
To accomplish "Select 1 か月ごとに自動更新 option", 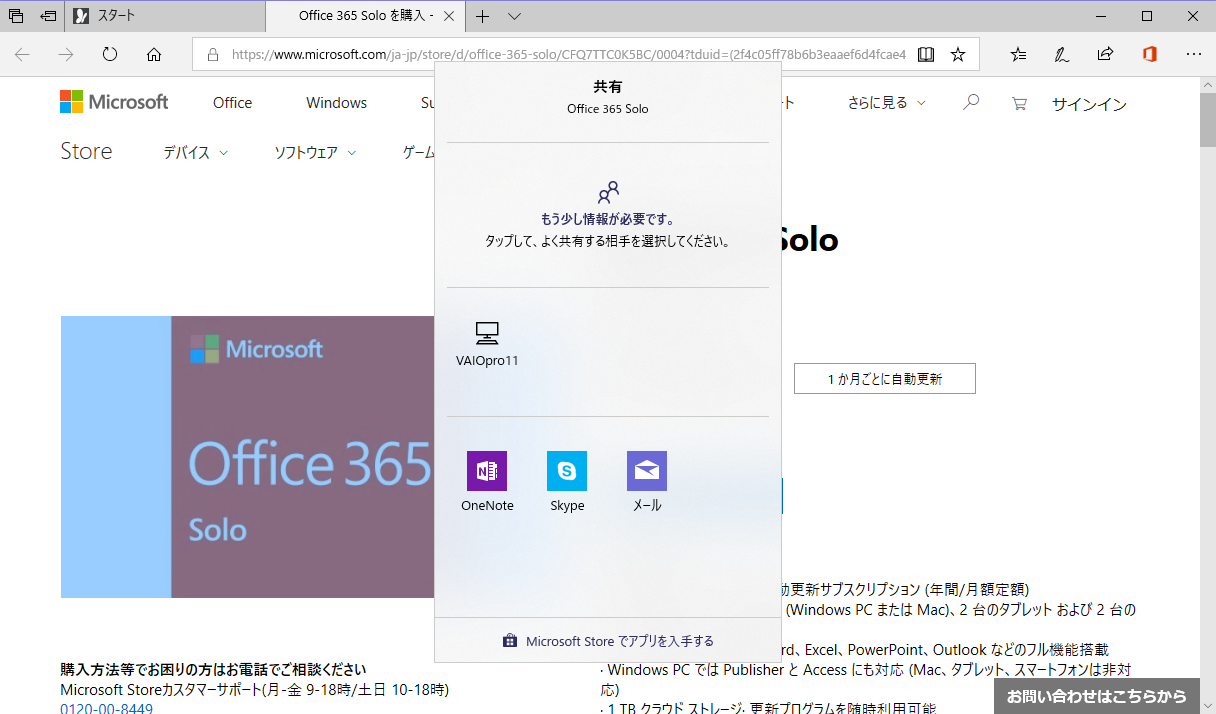I will [x=885, y=379].
